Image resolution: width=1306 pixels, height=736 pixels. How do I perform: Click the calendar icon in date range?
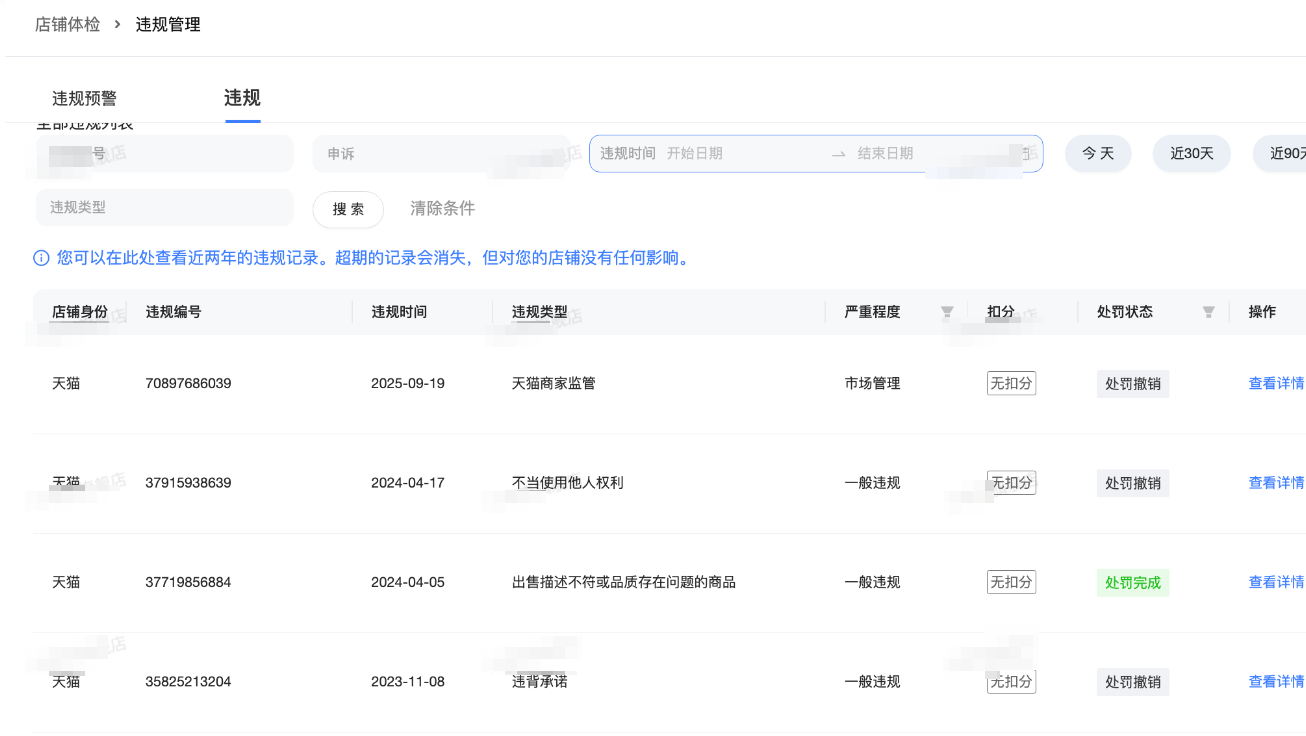1026,154
